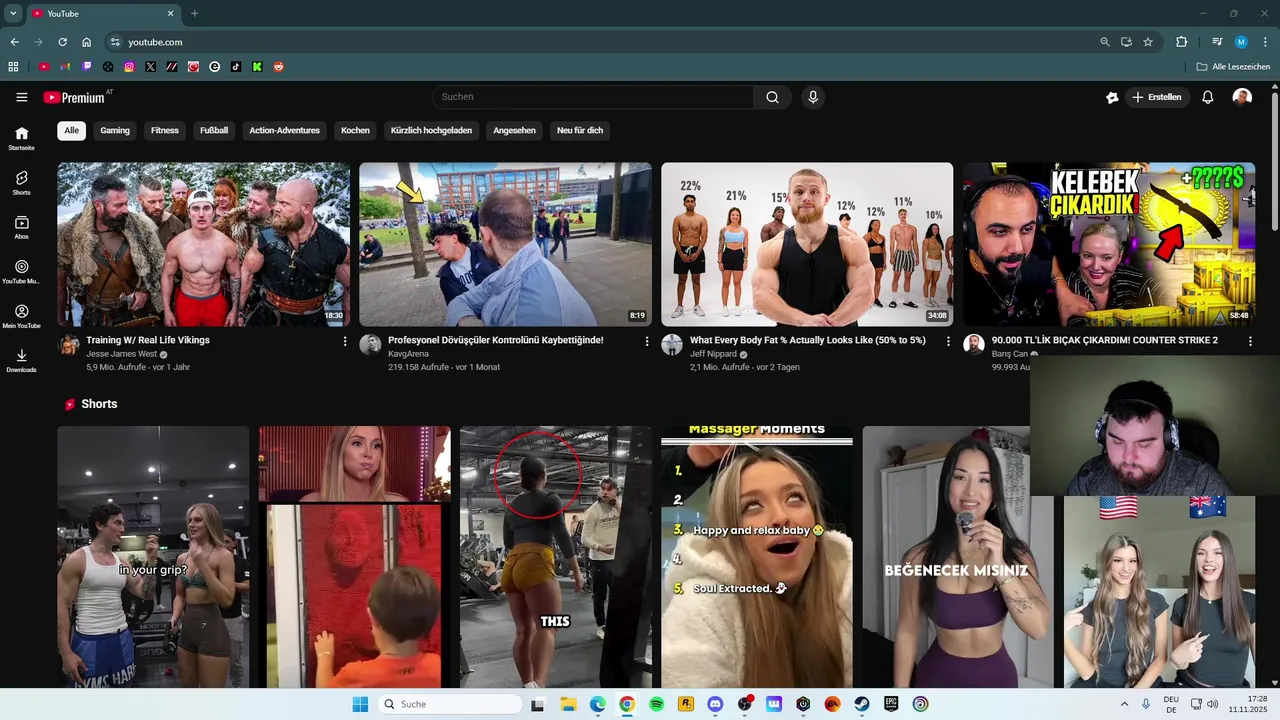The height and width of the screenshot is (720, 1280).
Task: Open options for Profesyonel Dövüşçüler video
Action: pos(647,341)
